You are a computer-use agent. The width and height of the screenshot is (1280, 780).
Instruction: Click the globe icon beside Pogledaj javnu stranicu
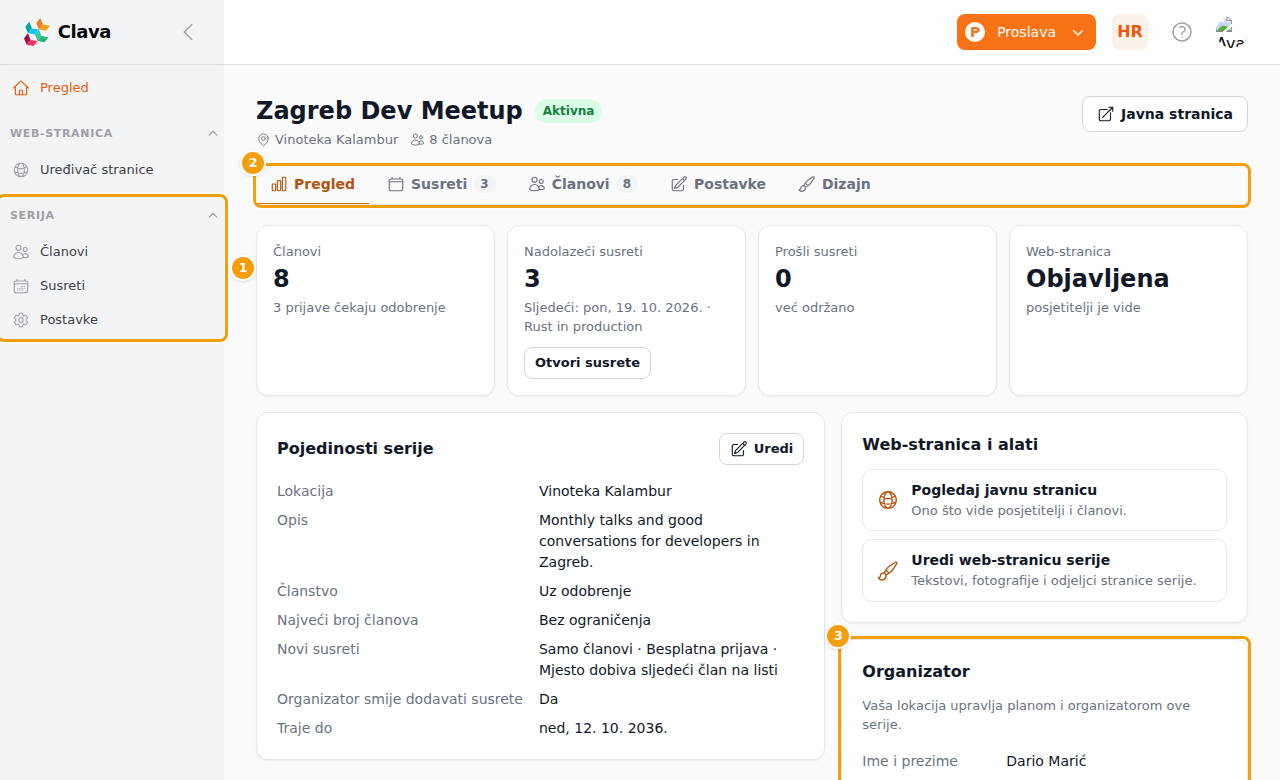point(888,500)
